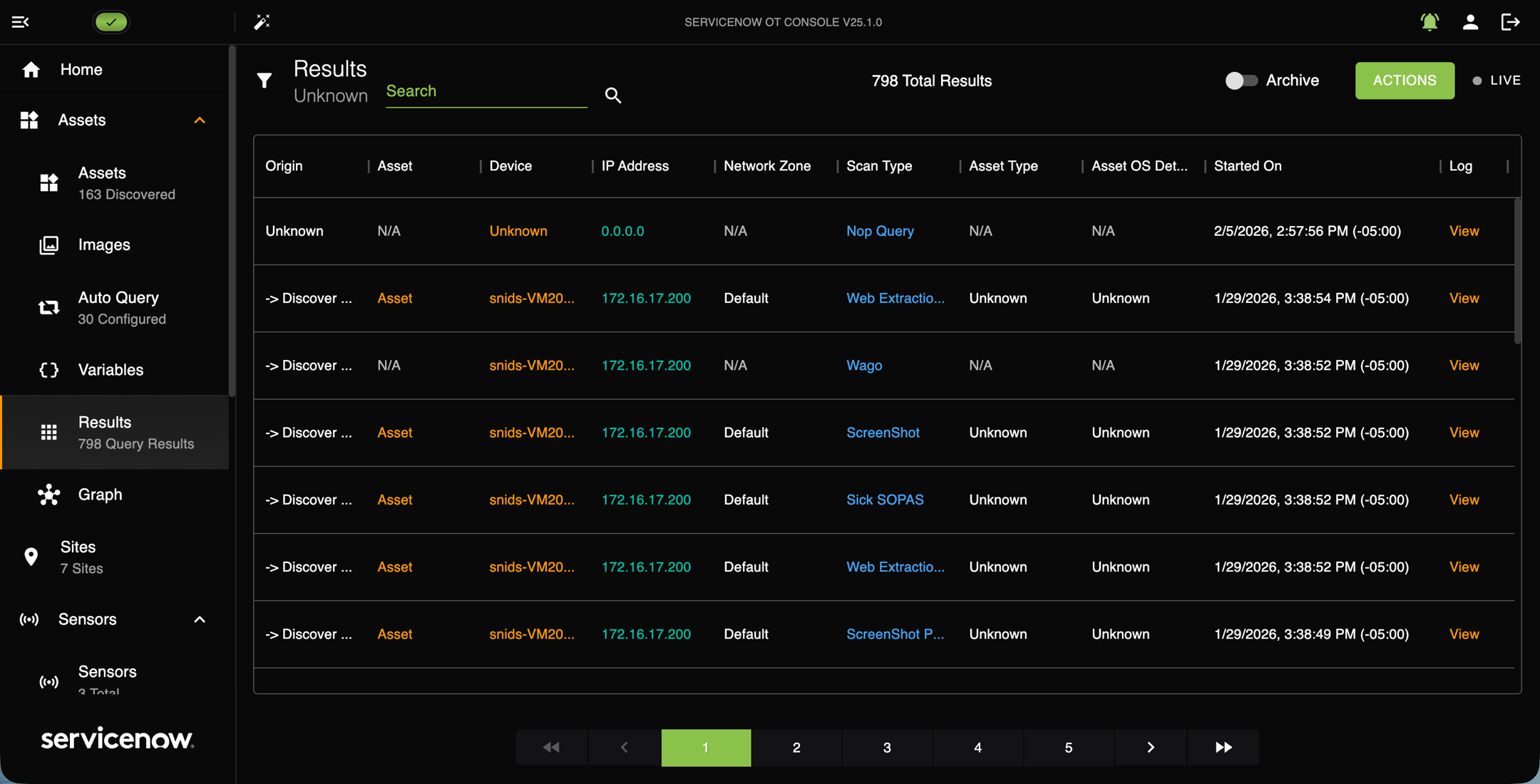Image resolution: width=1540 pixels, height=784 pixels.
Task: Focus the Search input field
Action: coord(486,92)
